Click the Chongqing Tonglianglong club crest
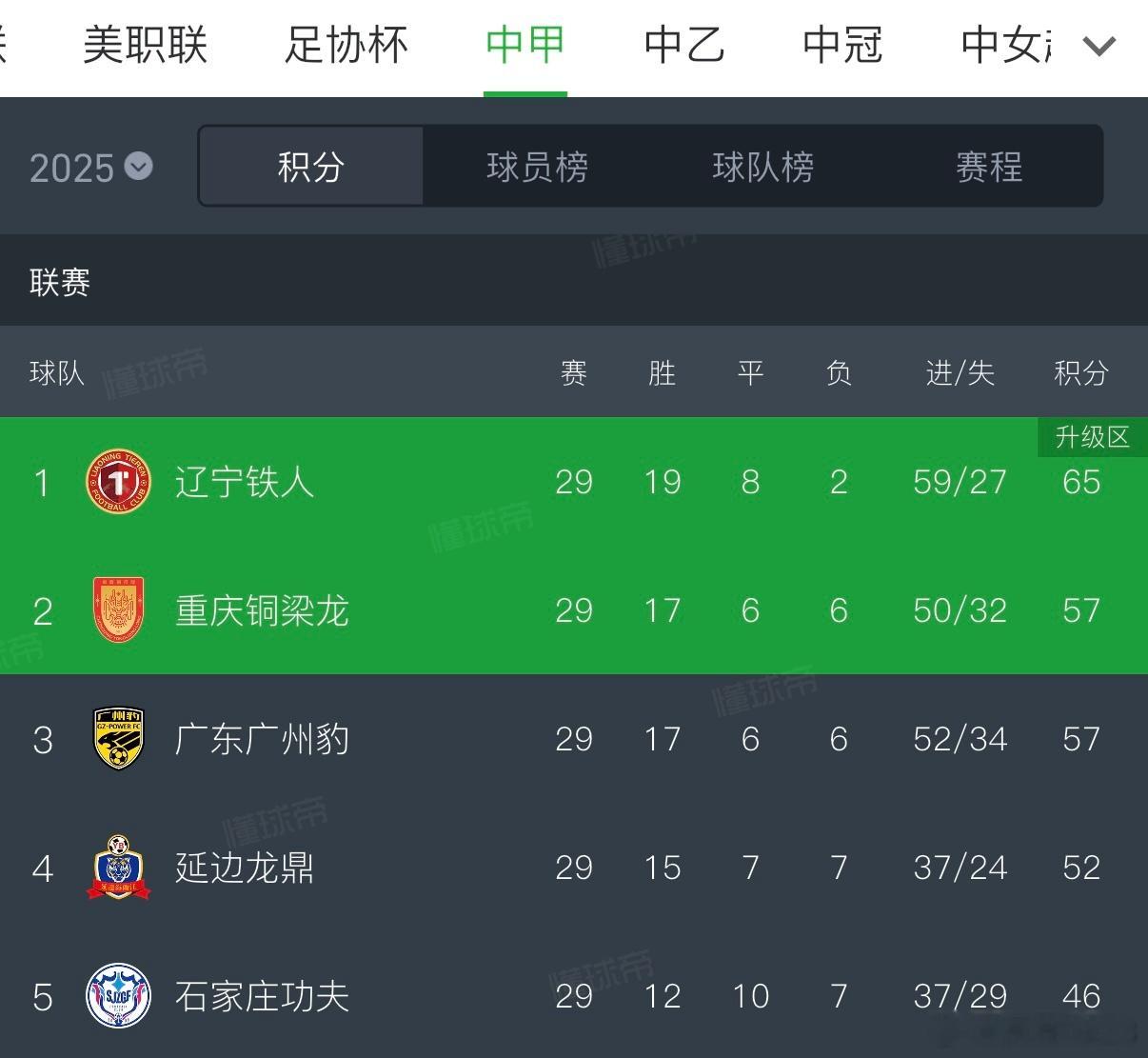The height and width of the screenshot is (1058, 1148). tap(118, 610)
